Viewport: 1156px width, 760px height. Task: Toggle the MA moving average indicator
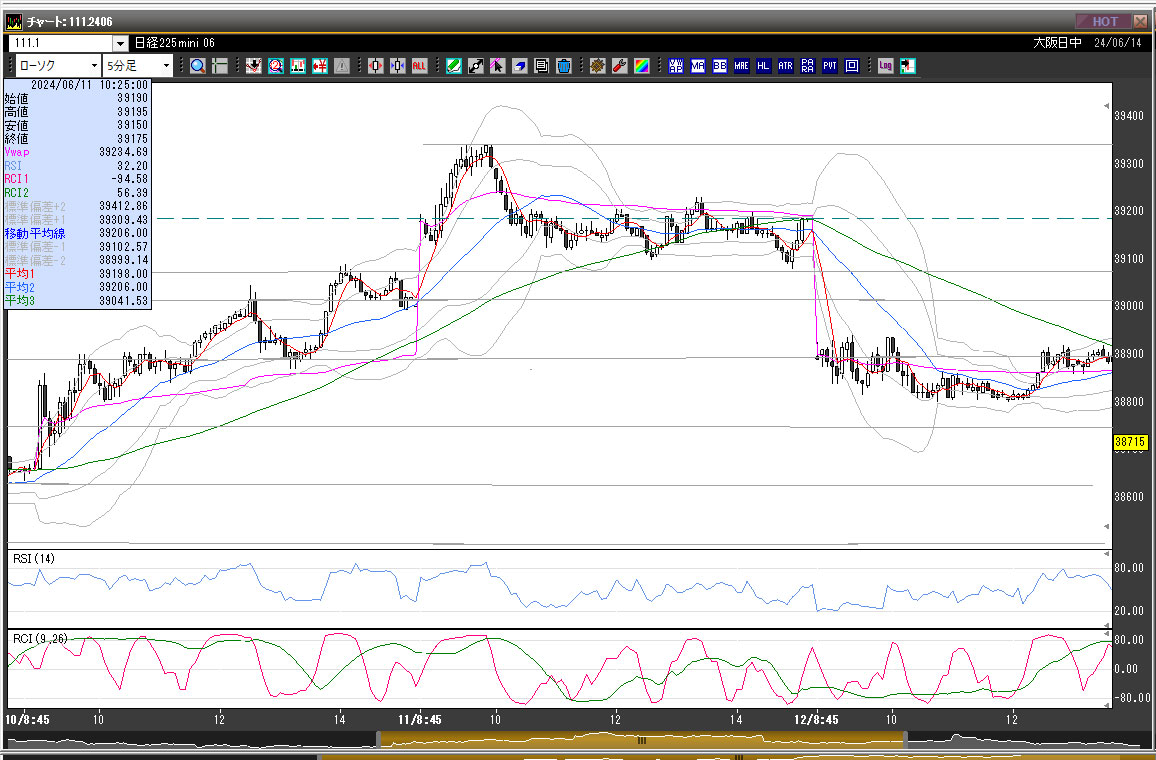[697, 66]
